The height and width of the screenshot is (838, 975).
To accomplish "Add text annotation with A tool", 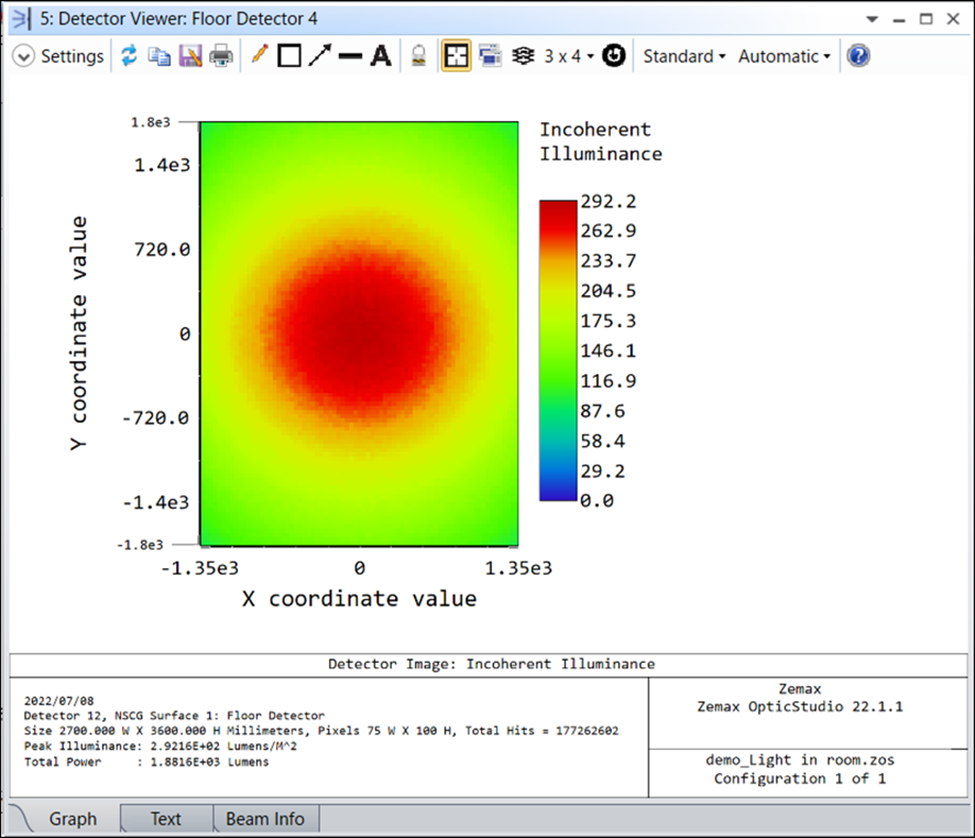I will [x=380, y=56].
